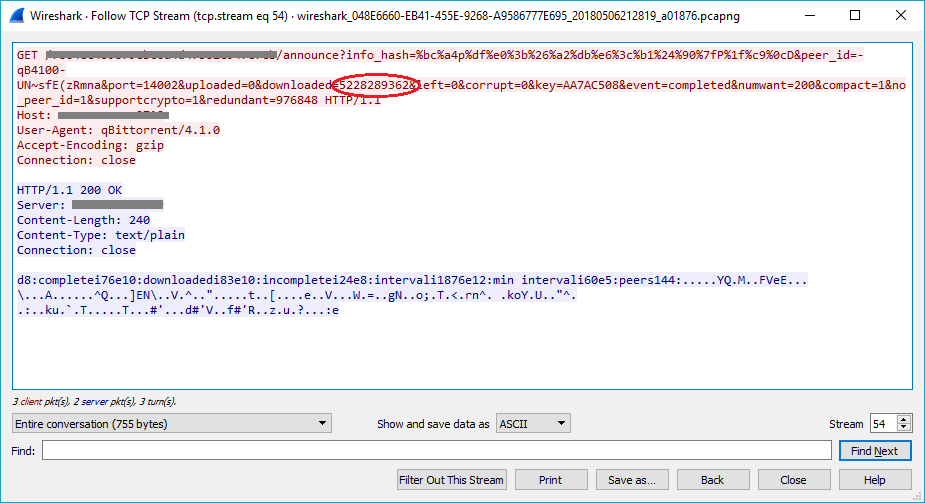
Task: Click the Find Next button
Action: (x=875, y=451)
